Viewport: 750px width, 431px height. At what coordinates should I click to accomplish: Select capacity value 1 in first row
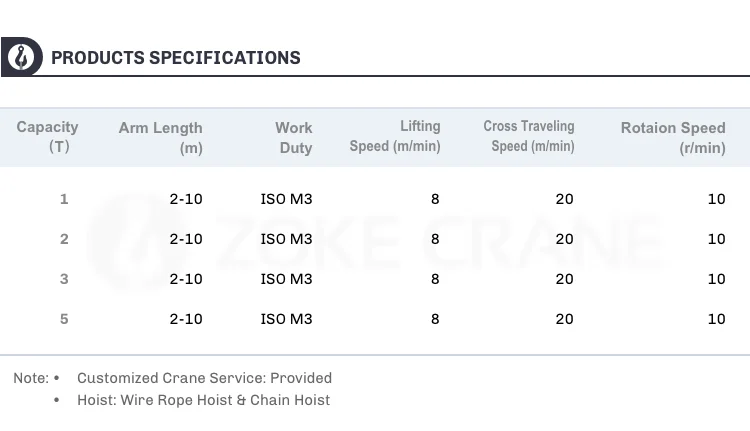[x=64, y=199]
